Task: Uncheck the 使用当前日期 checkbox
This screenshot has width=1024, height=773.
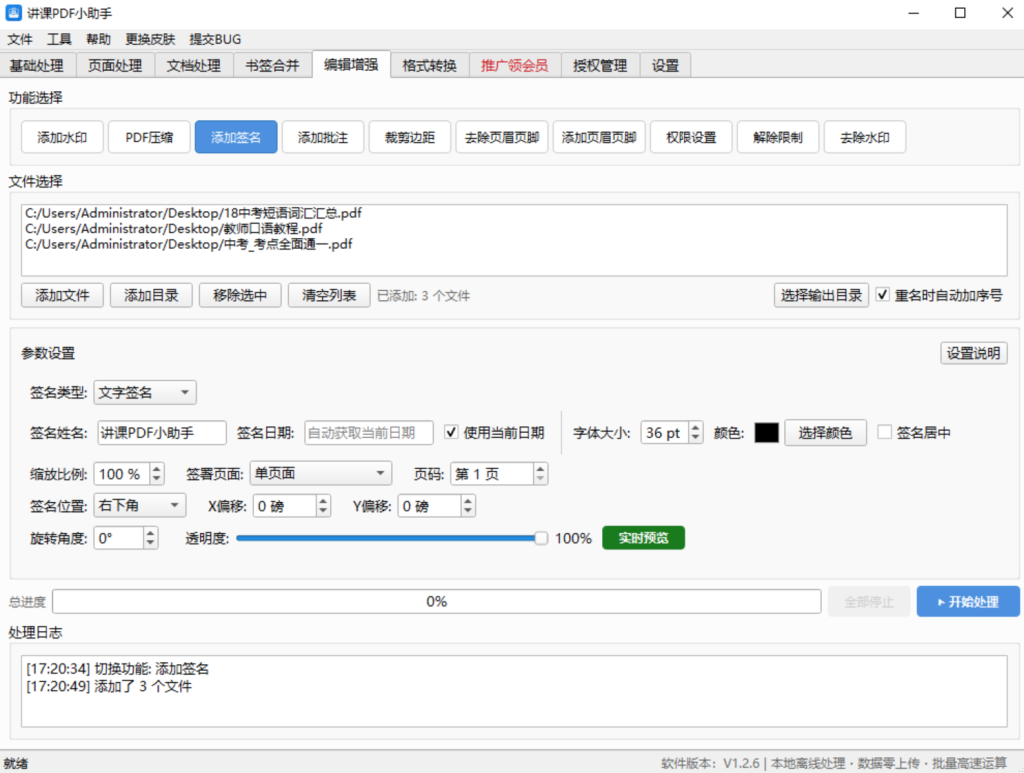Action: point(451,432)
